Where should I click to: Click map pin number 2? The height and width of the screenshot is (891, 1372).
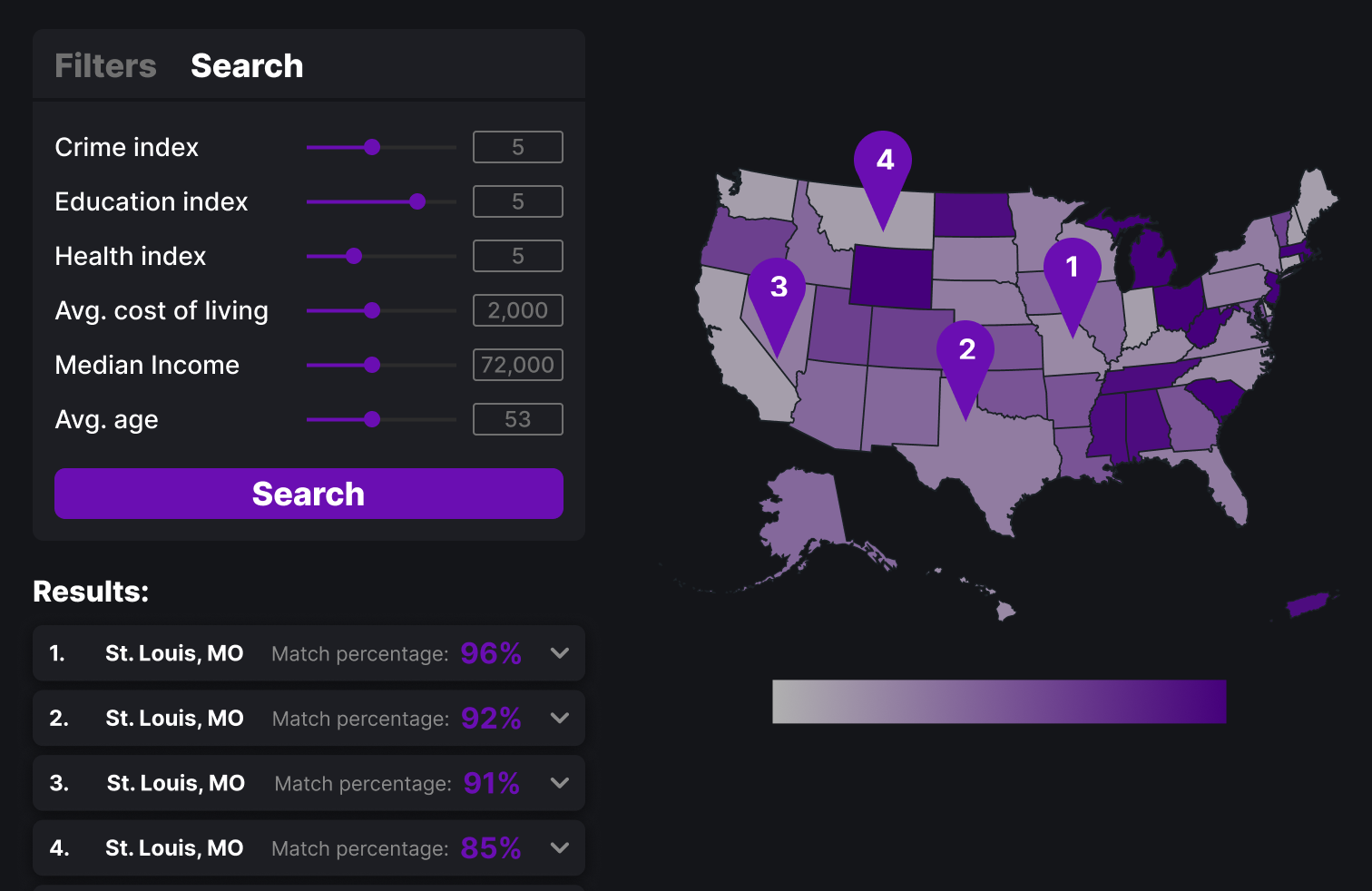[966, 352]
